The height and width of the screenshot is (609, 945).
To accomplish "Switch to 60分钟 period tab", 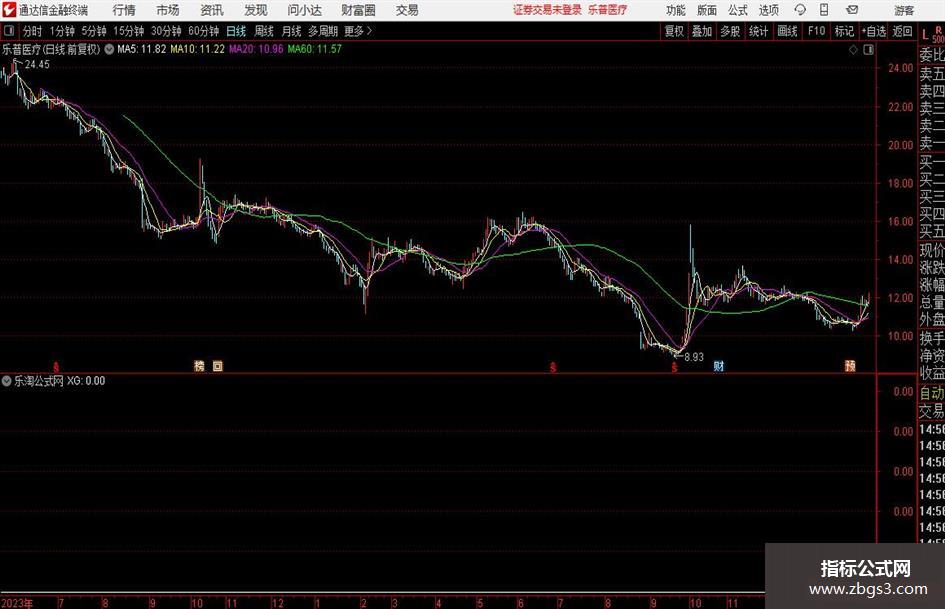I will click(x=203, y=31).
